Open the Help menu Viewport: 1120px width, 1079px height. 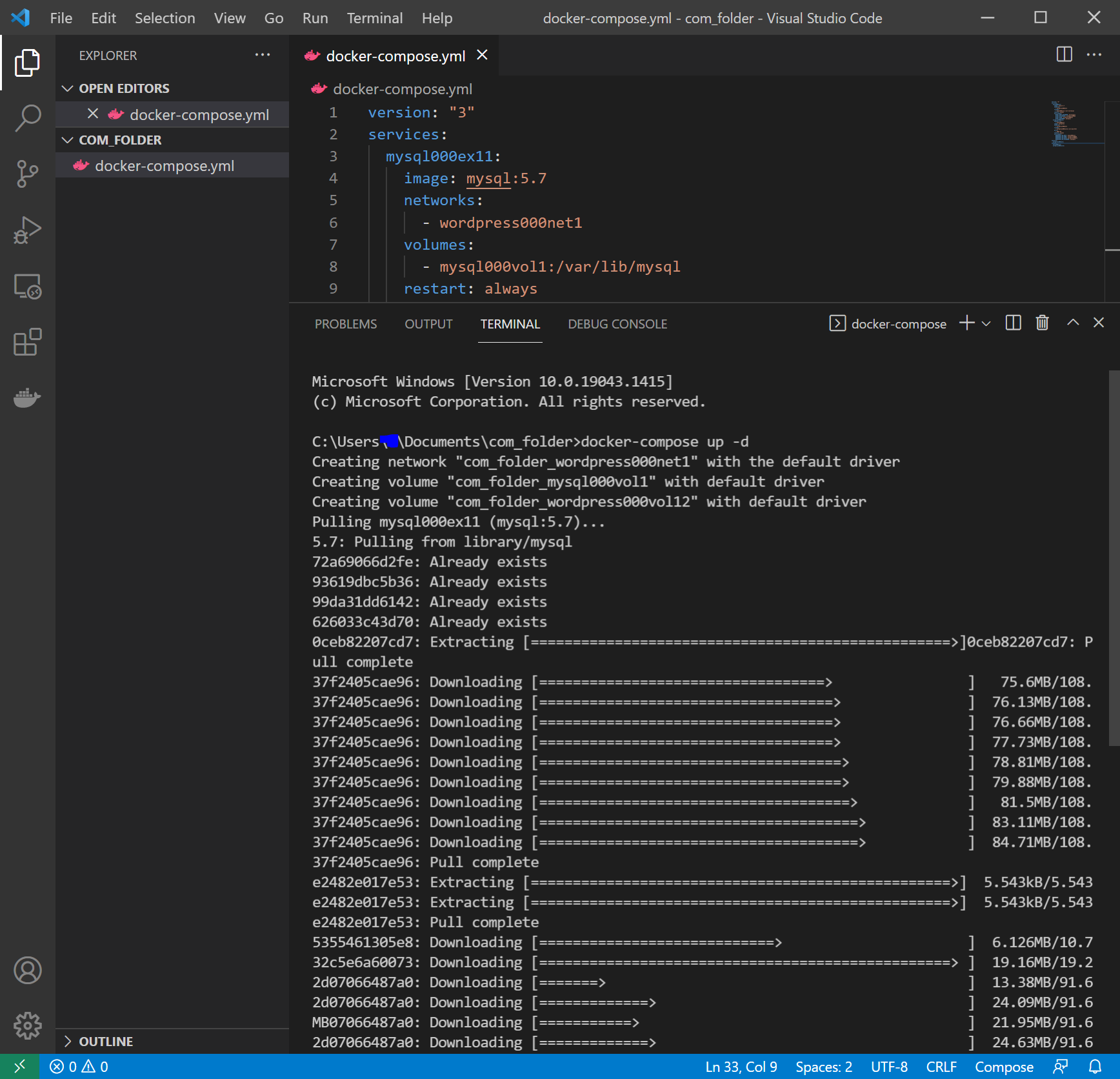pyautogui.click(x=437, y=18)
